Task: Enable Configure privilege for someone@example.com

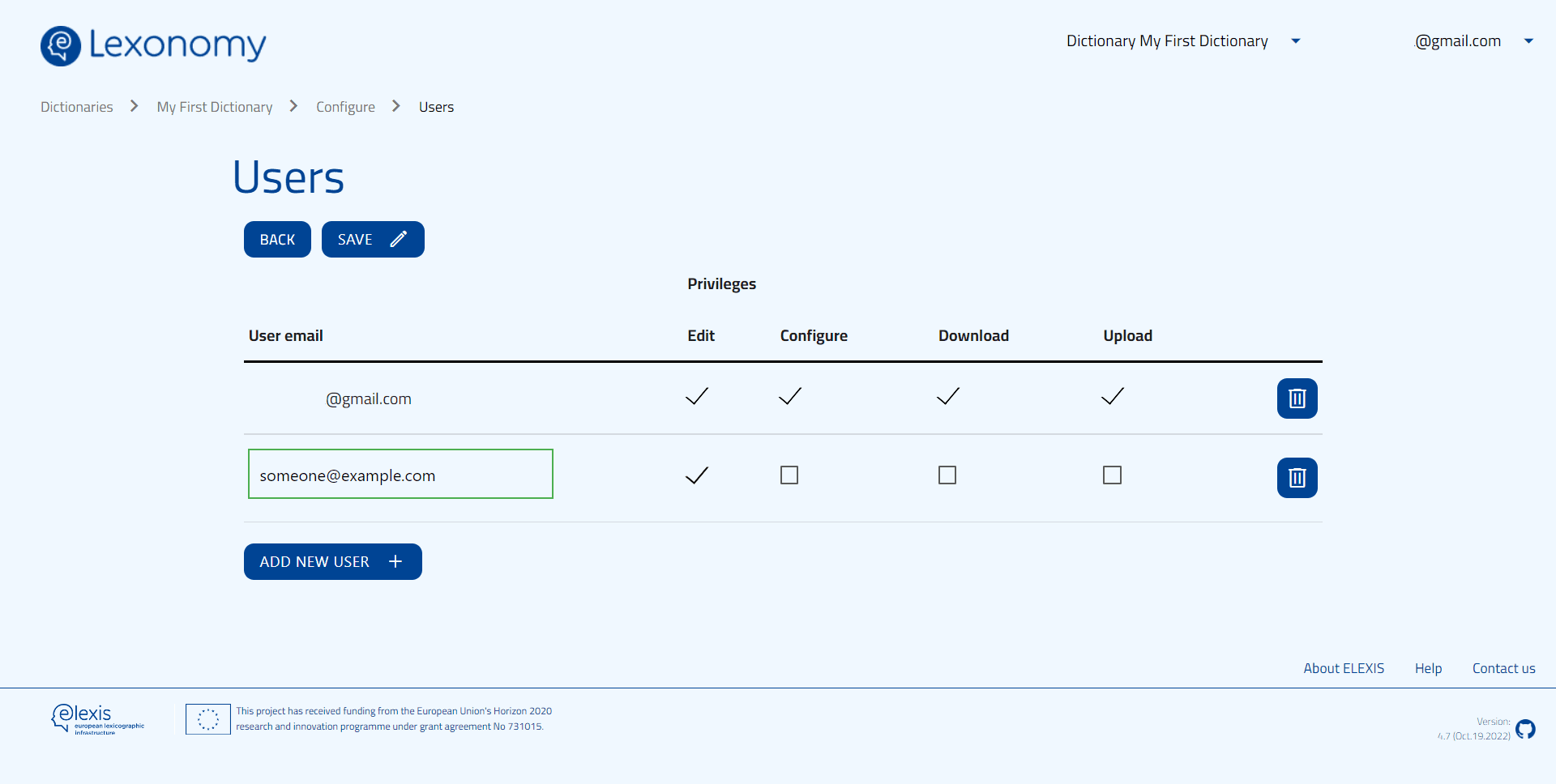Action: [x=789, y=475]
